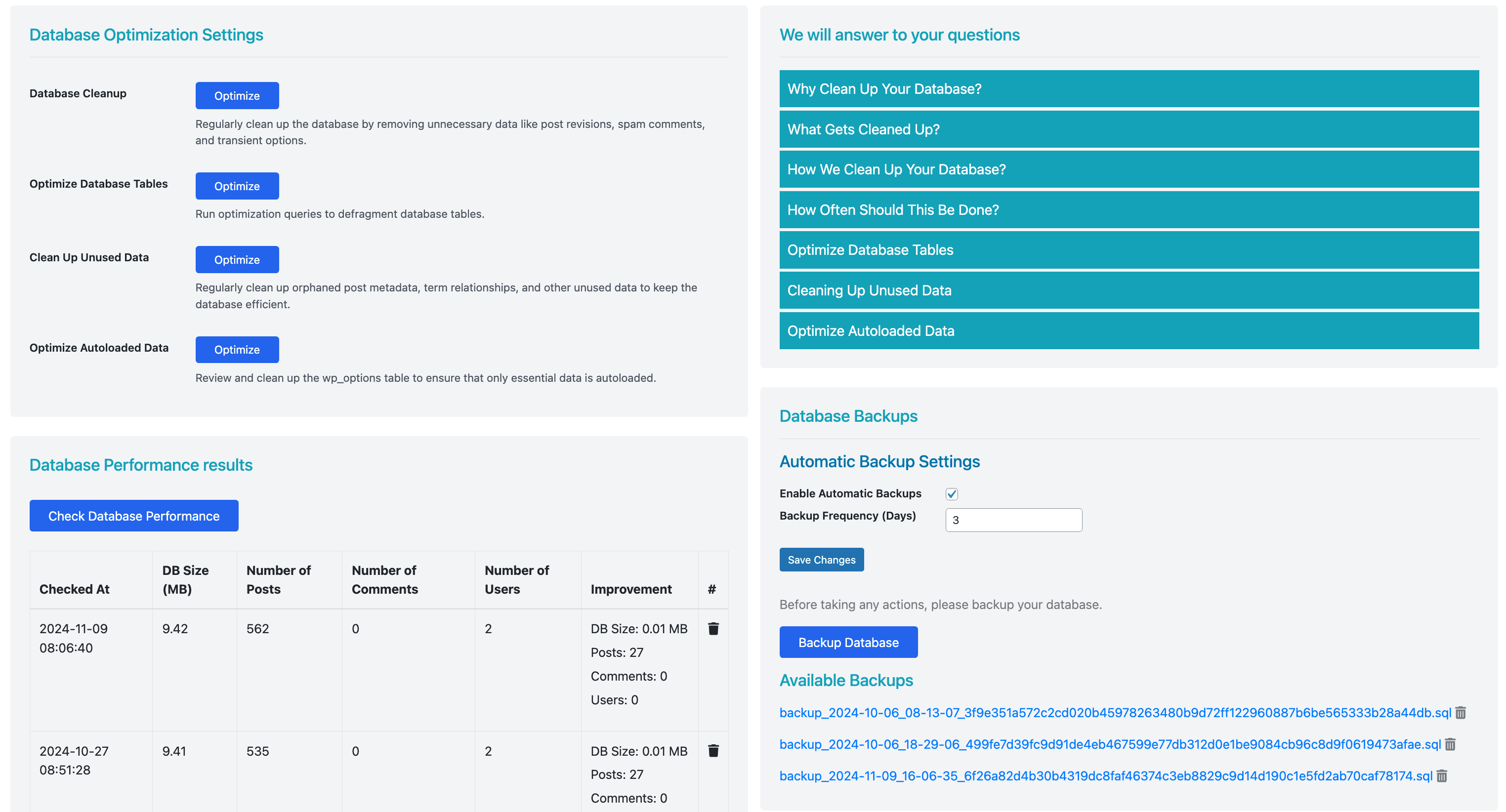The height and width of the screenshot is (812, 1506).
Task: Save Changes to backup settings
Action: [821, 560]
